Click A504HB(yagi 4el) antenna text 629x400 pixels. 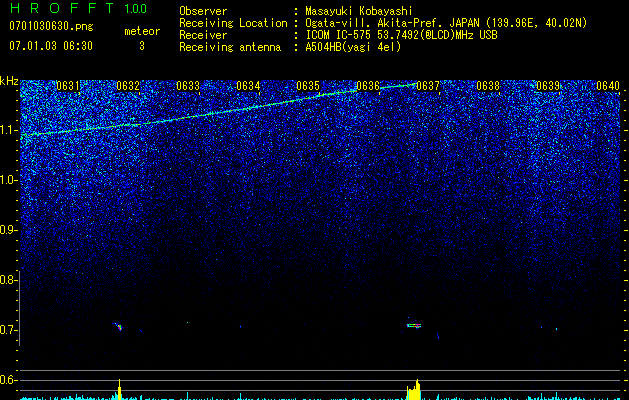(x=353, y=47)
